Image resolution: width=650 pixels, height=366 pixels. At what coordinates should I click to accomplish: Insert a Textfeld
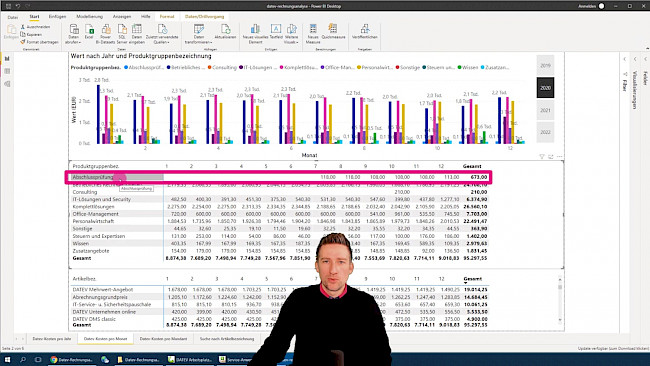coord(276,32)
